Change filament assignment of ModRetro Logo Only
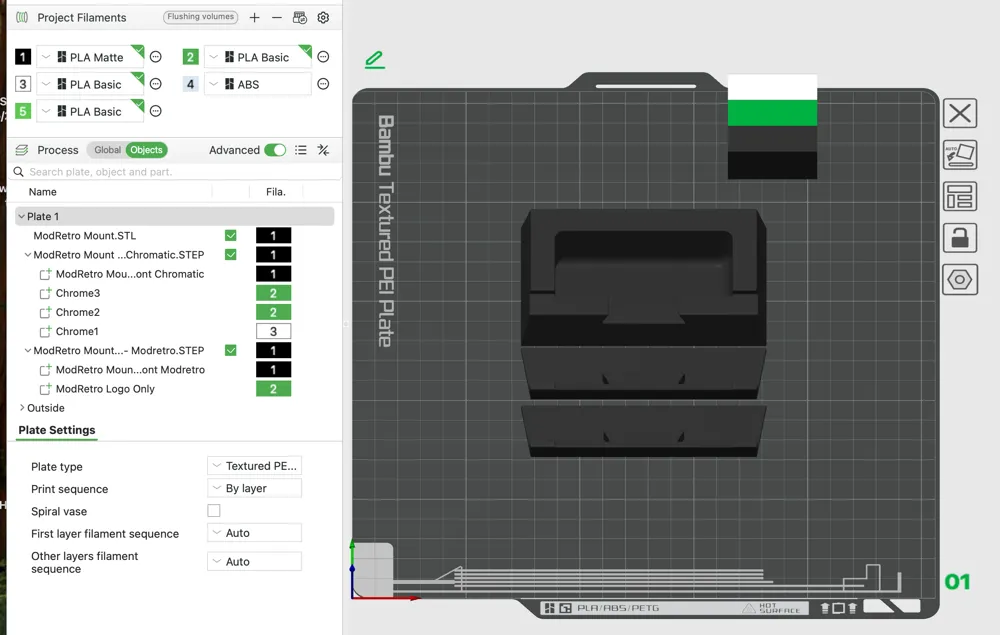Image resolution: width=1000 pixels, height=635 pixels. 273,389
